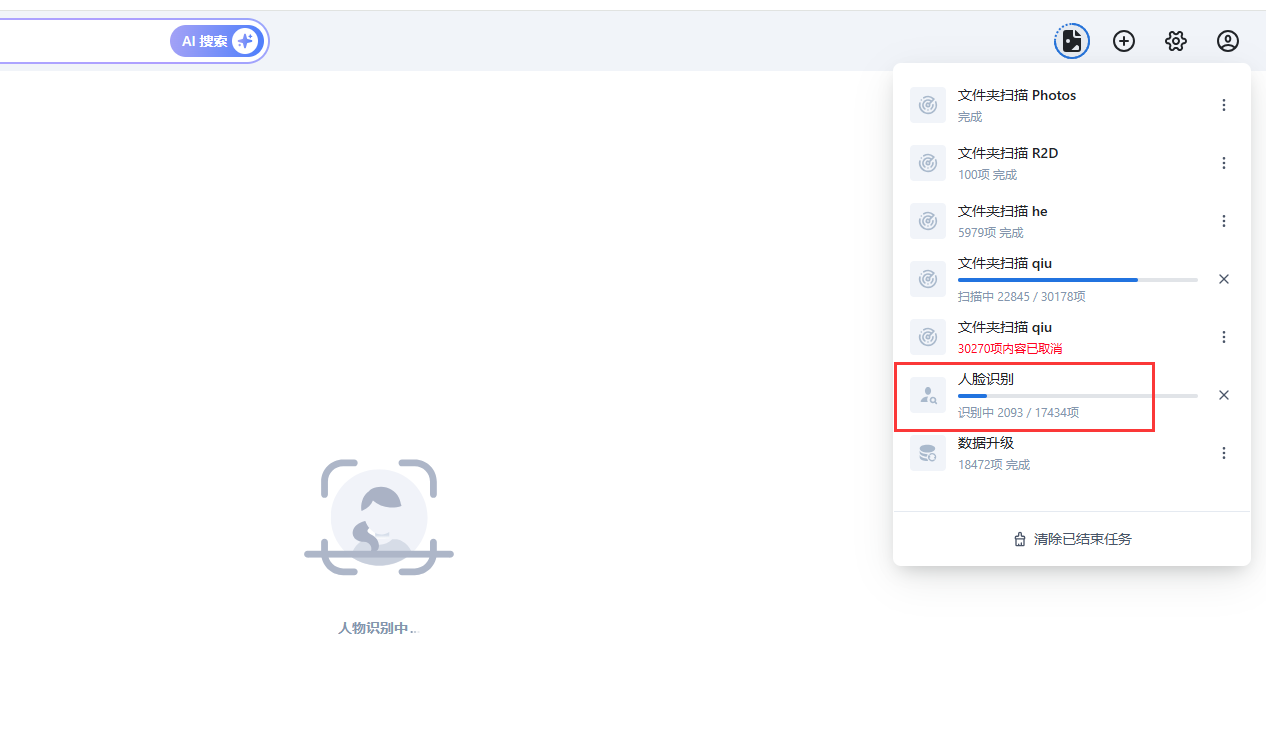Screen dimensions: 1266x731
Task: Click the scan icon beside 文件夹扫描 Photos
Action: [928, 105]
